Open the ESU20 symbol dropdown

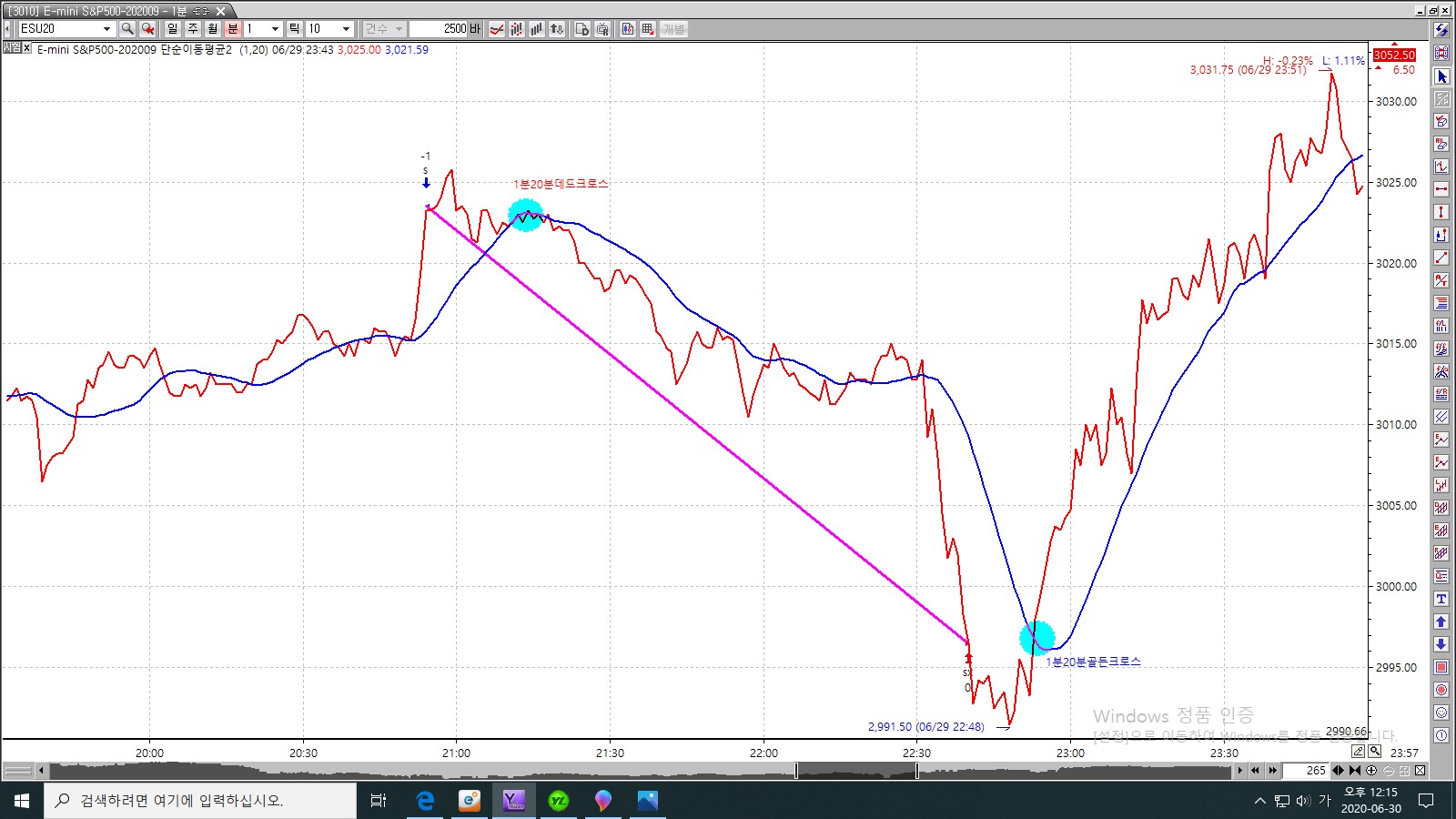106,29
